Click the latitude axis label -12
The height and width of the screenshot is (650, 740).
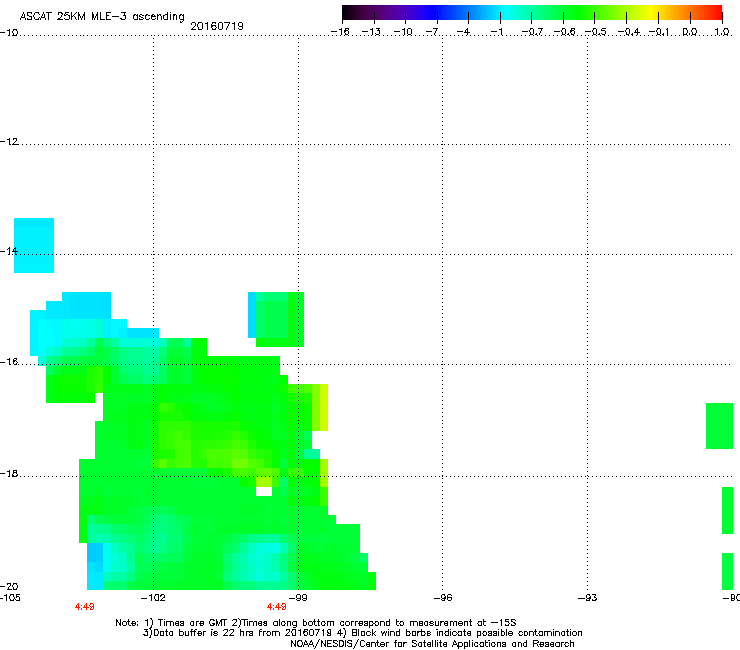click(x=9, y=141)
